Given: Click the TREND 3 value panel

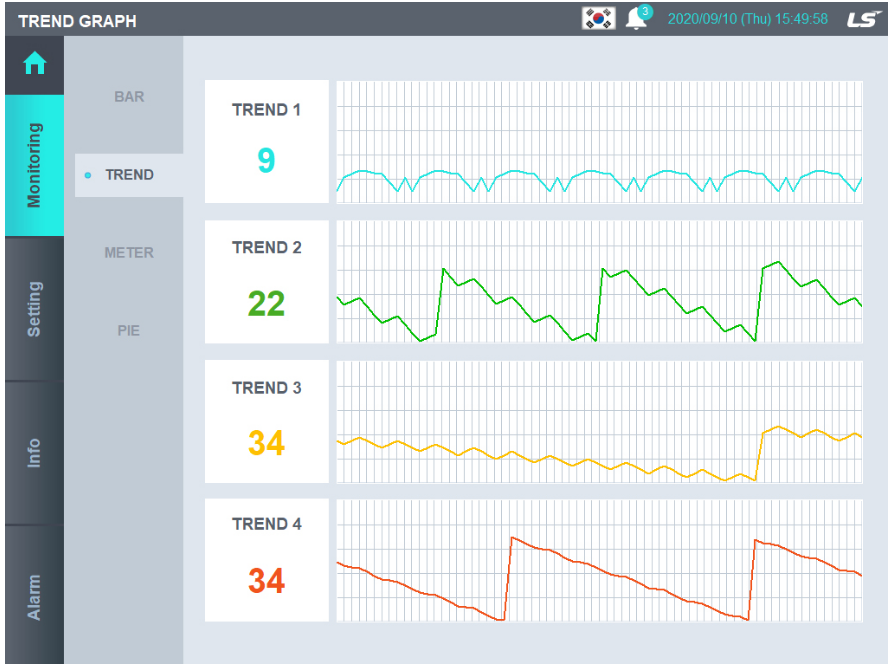Looking at the screenshot, I should (x=267, y=422).
